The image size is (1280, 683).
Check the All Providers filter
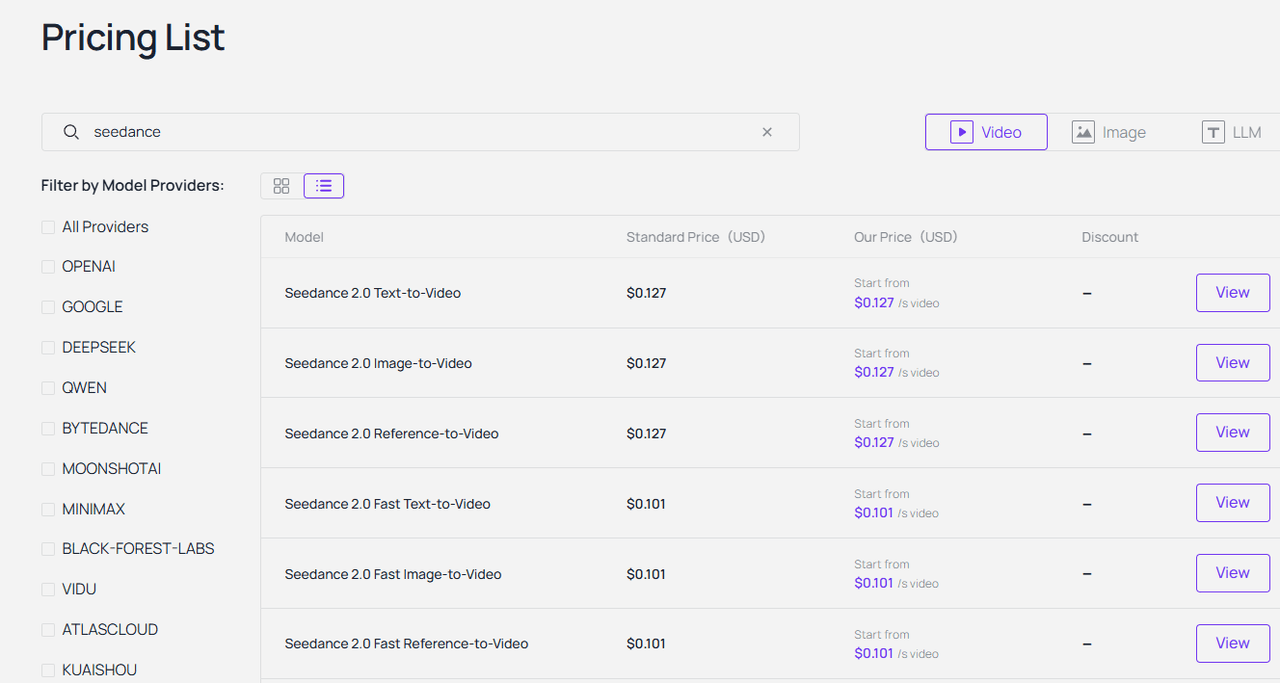[48, 227]
